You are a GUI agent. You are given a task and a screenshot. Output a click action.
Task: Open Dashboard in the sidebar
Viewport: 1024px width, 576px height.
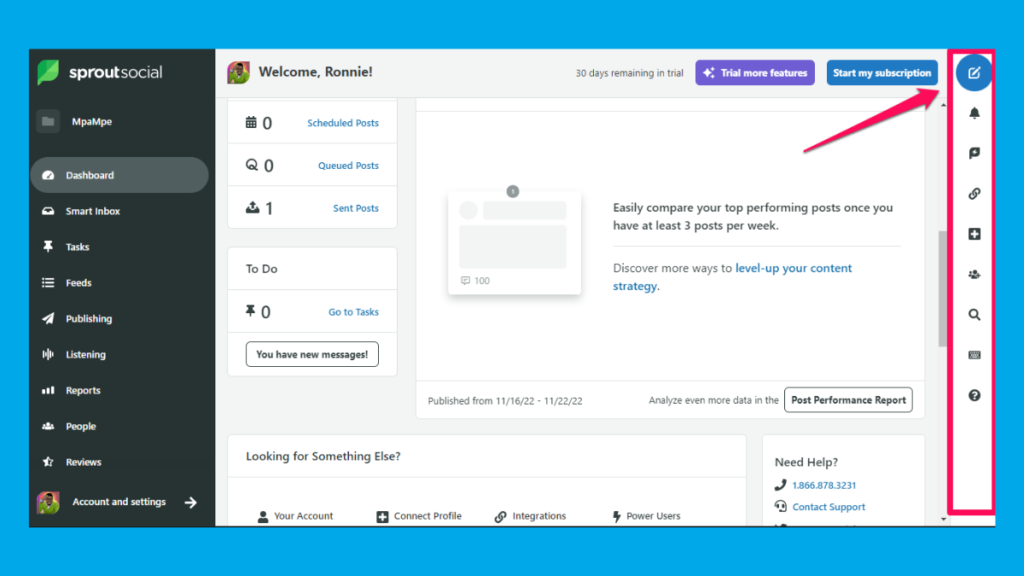coord(120,175)
